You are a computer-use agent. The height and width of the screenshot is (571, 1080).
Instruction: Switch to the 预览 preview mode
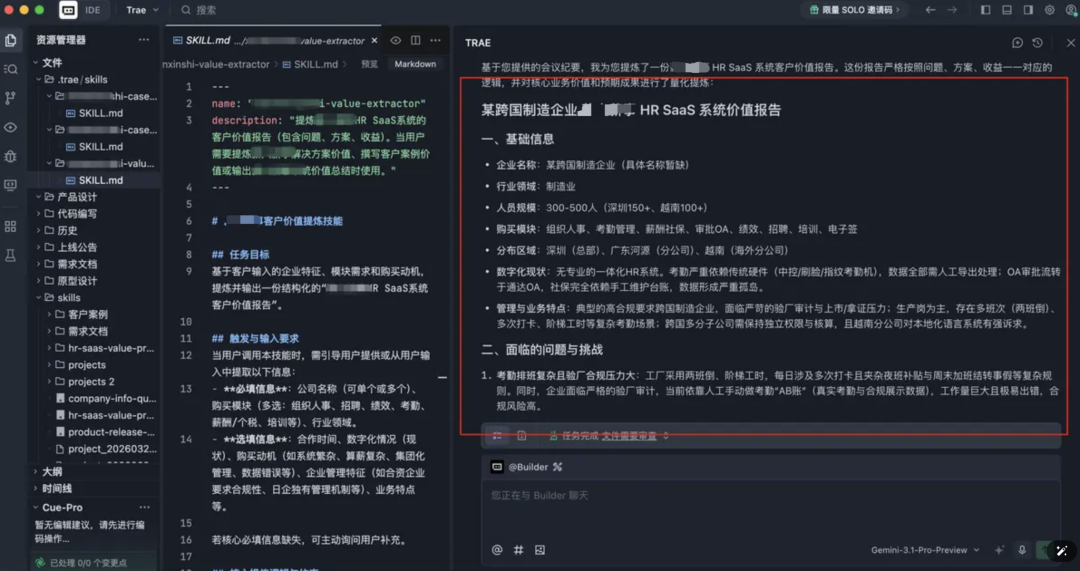(x=369, y=64)
